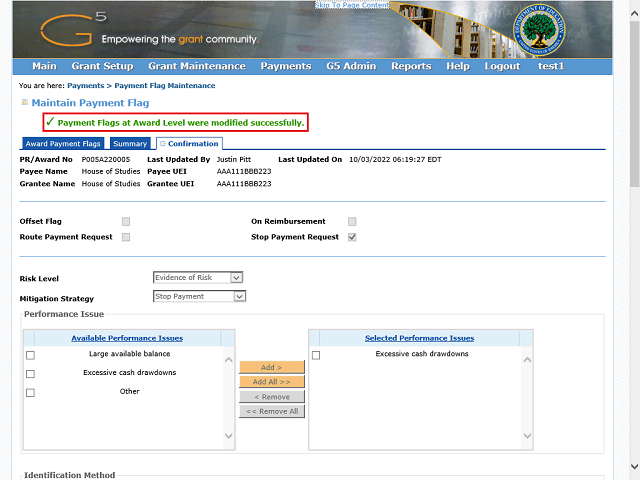Viewport: 640px width, 480px height.
Task: Click the Last Updated On timestamp 10/03/2022 06:19:27 EDT
Action: (395, 159)
